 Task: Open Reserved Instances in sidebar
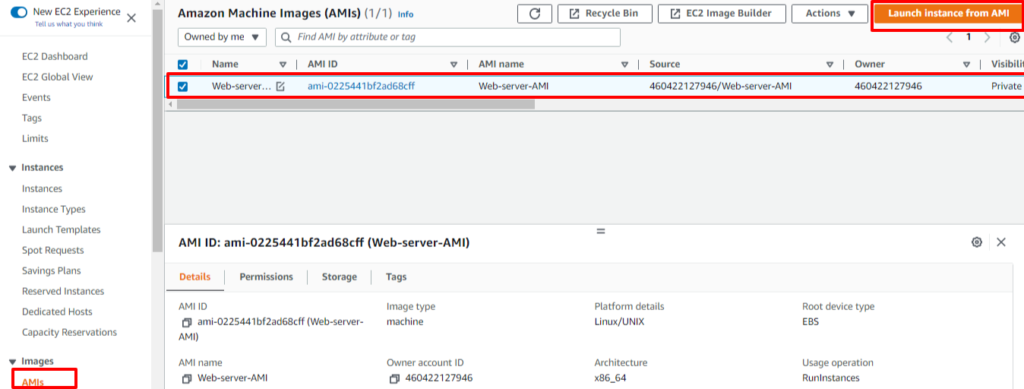tap(63, 291)
